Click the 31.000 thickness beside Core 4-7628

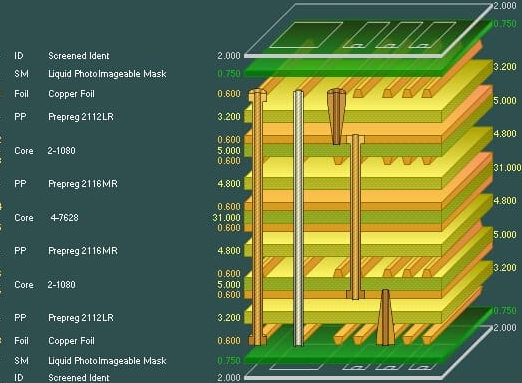[x=226, y=218]
